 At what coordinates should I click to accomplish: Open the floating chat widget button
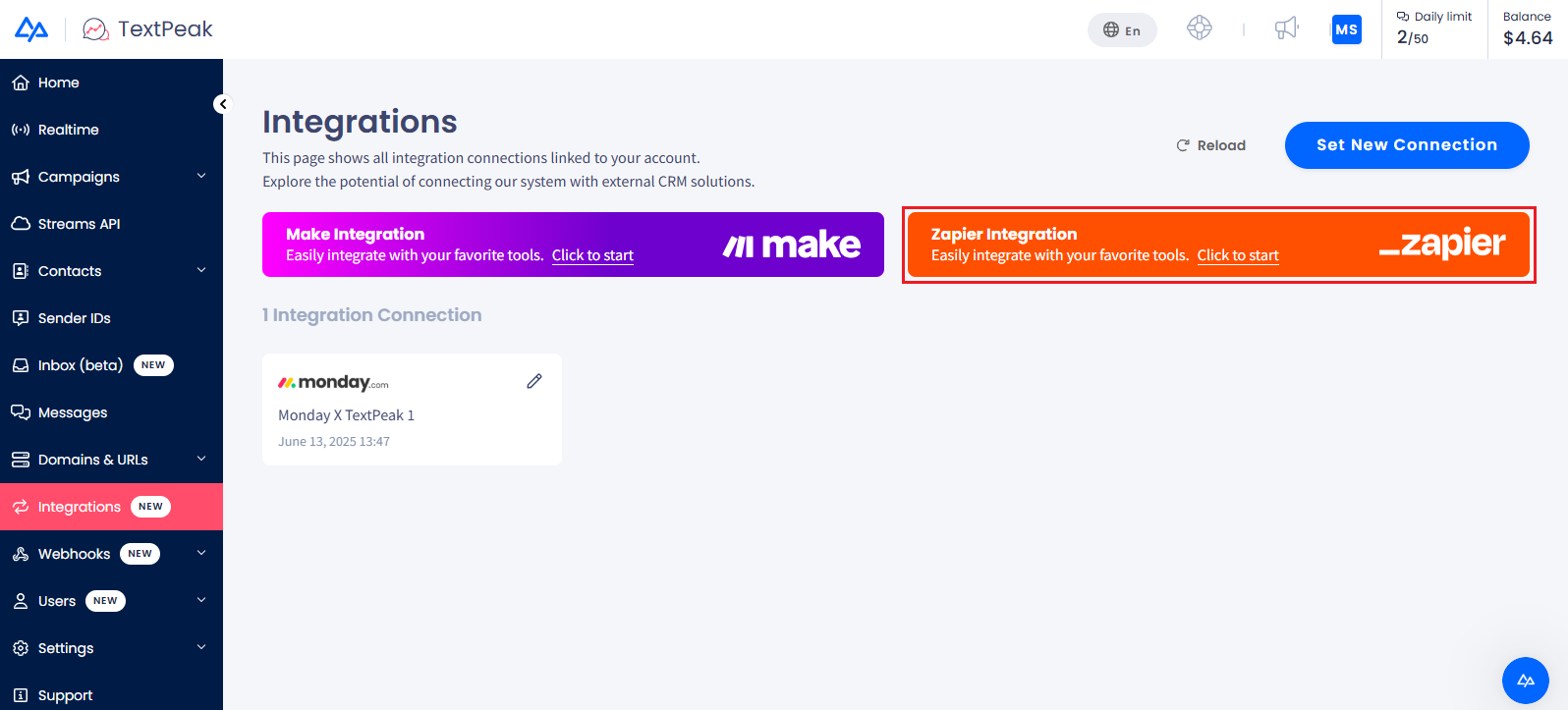tap(1526, 681)
